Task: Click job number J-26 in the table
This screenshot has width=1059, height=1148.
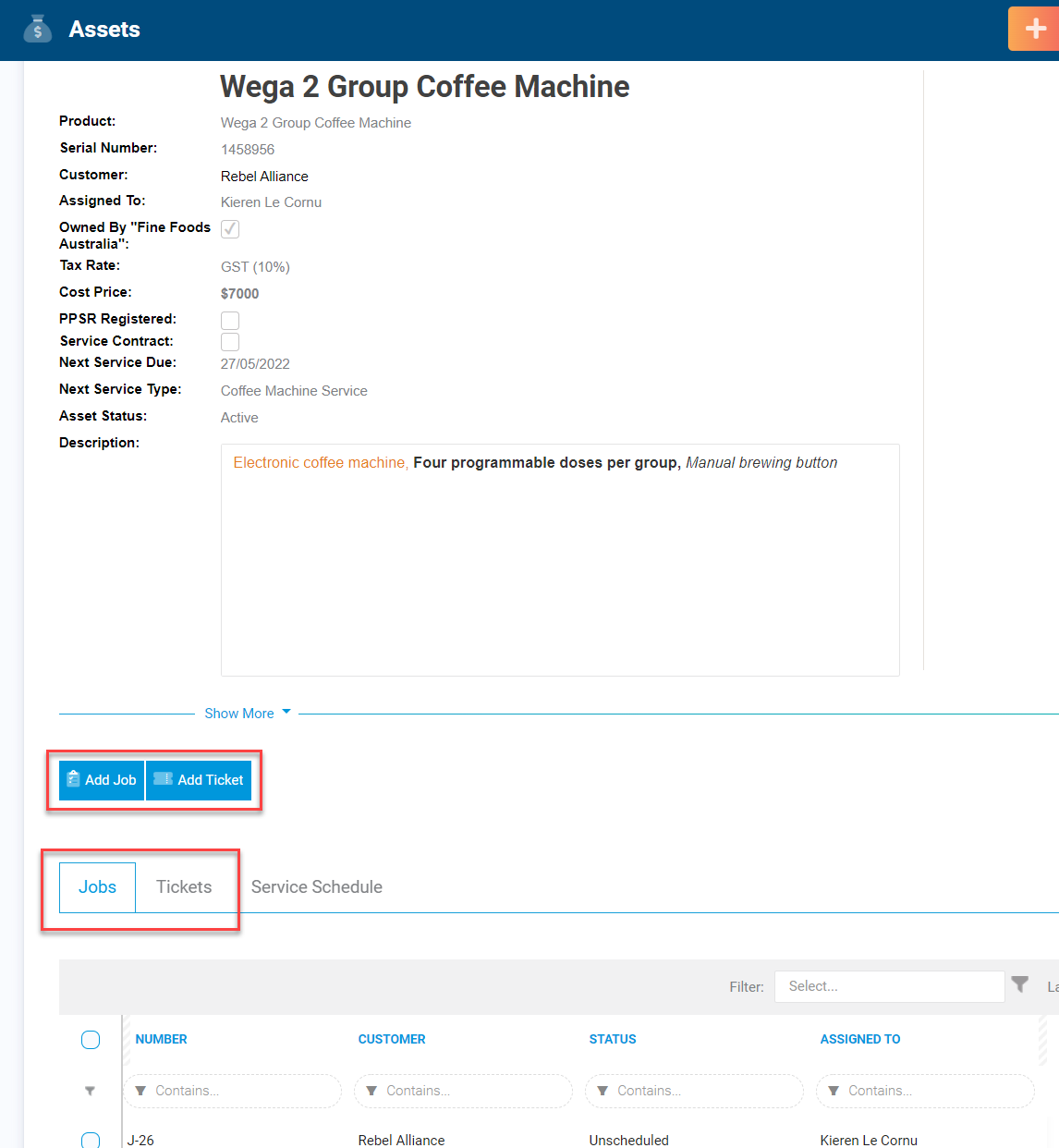Action: [x=140, y=1141]
